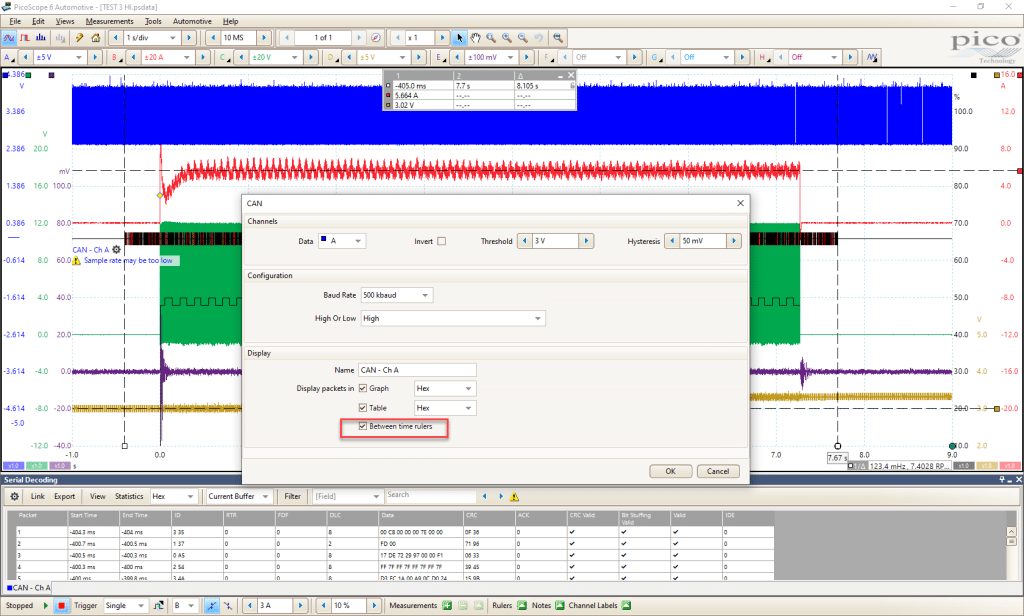
Task: Select the zoom-in magnifier tool
Action: coord(507,38)
